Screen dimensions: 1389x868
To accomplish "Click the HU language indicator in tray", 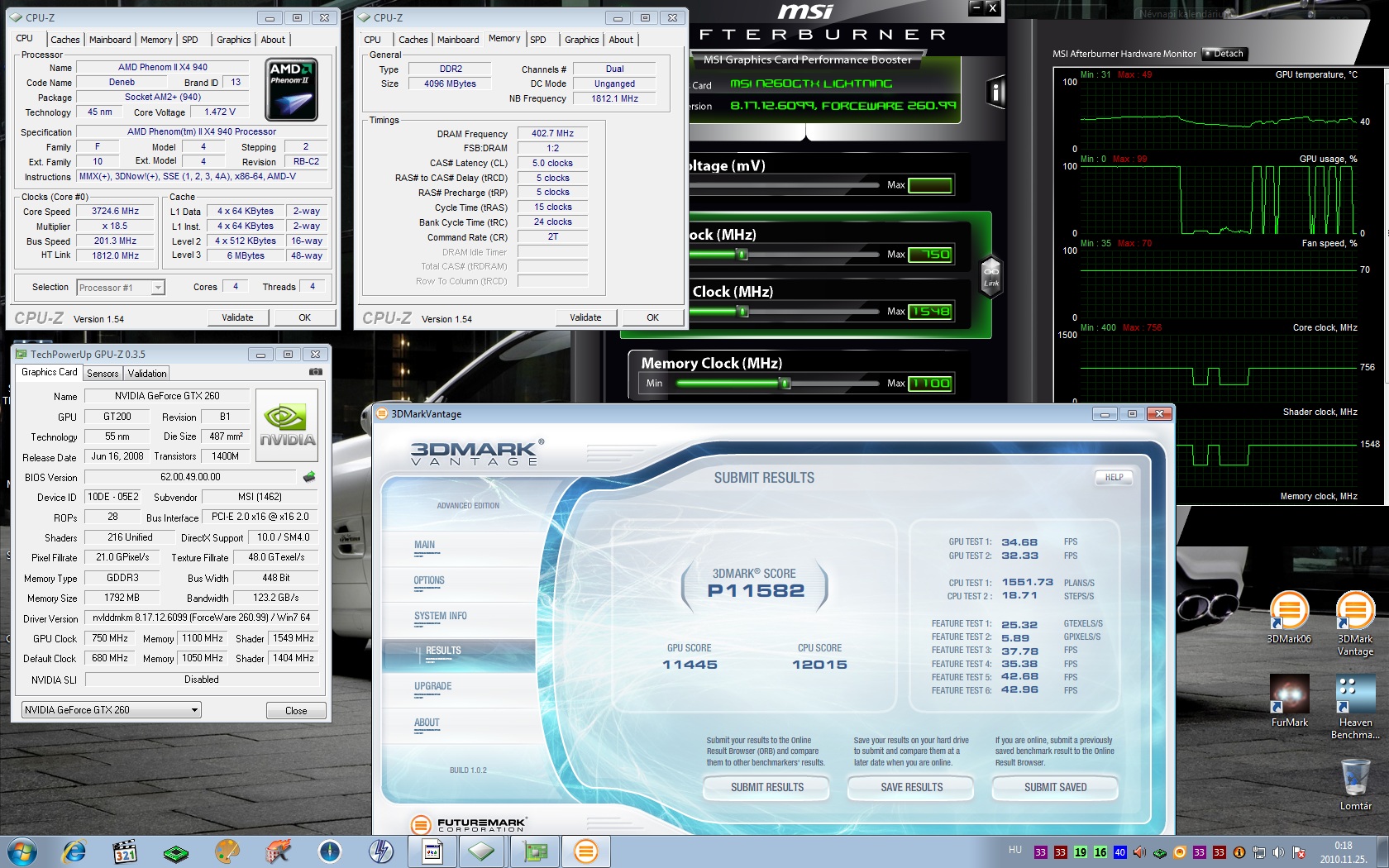I will (x=1015, y=850).
